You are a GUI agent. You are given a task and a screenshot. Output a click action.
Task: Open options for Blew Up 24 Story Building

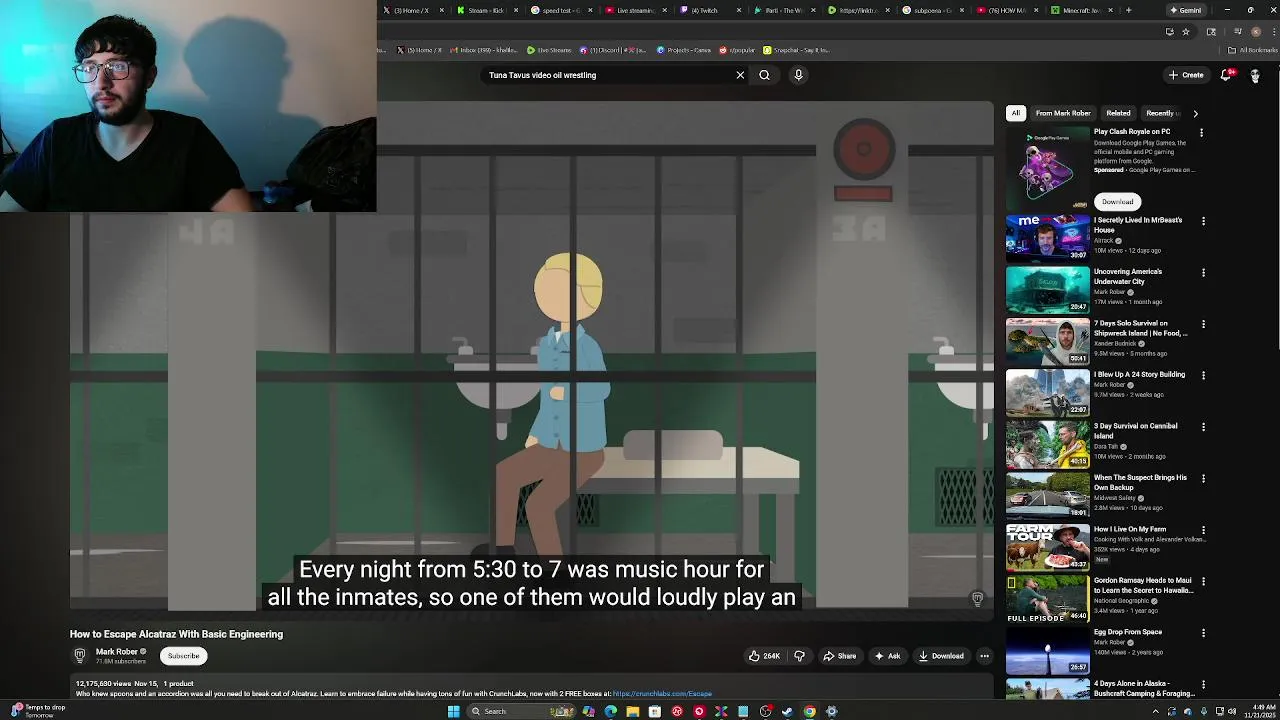1203,375
